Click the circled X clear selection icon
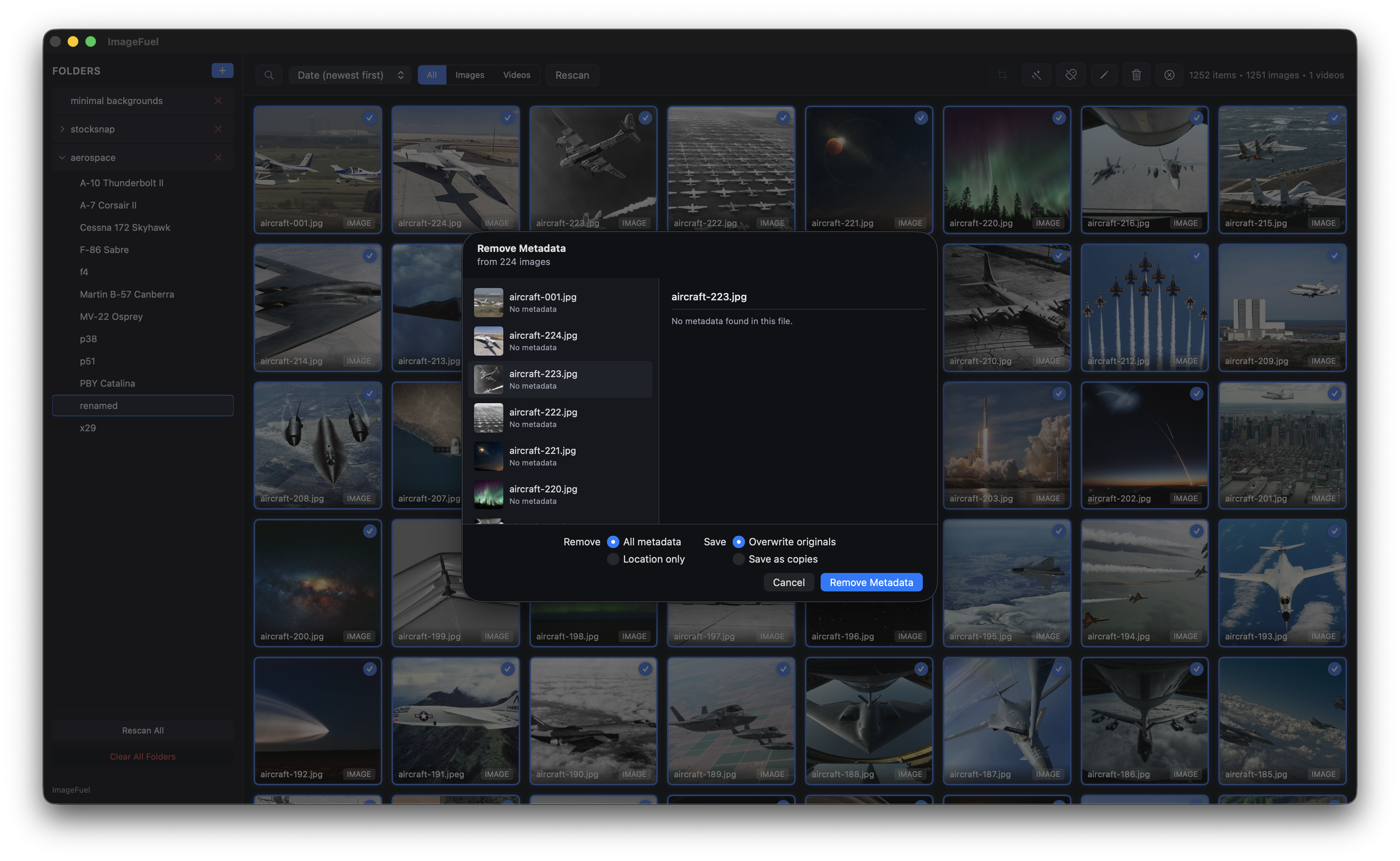Screen dimensions: 1400x861 (x=1169, y=75)
